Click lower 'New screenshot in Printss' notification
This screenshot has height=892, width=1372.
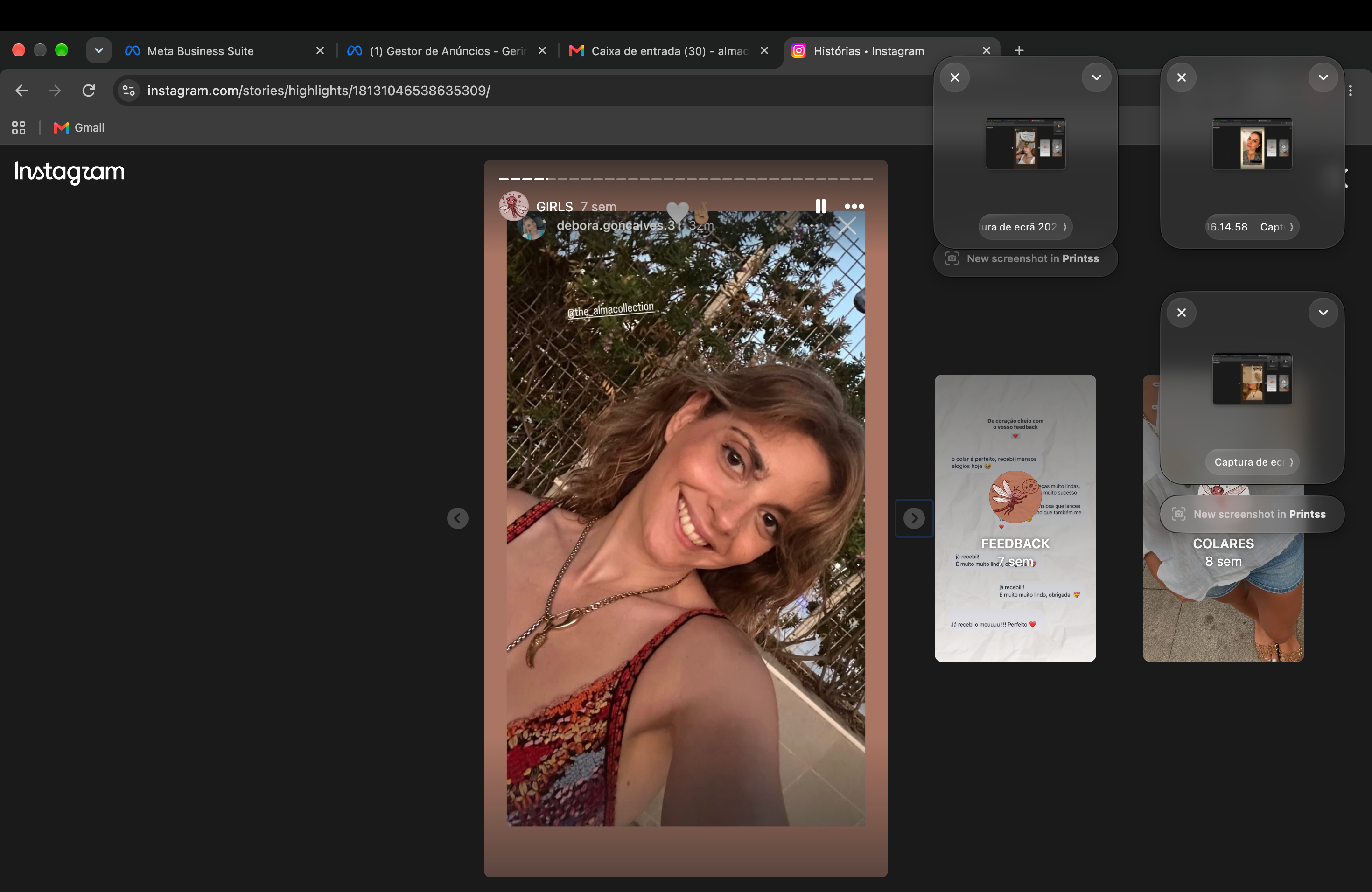(x=1252, y=514)
